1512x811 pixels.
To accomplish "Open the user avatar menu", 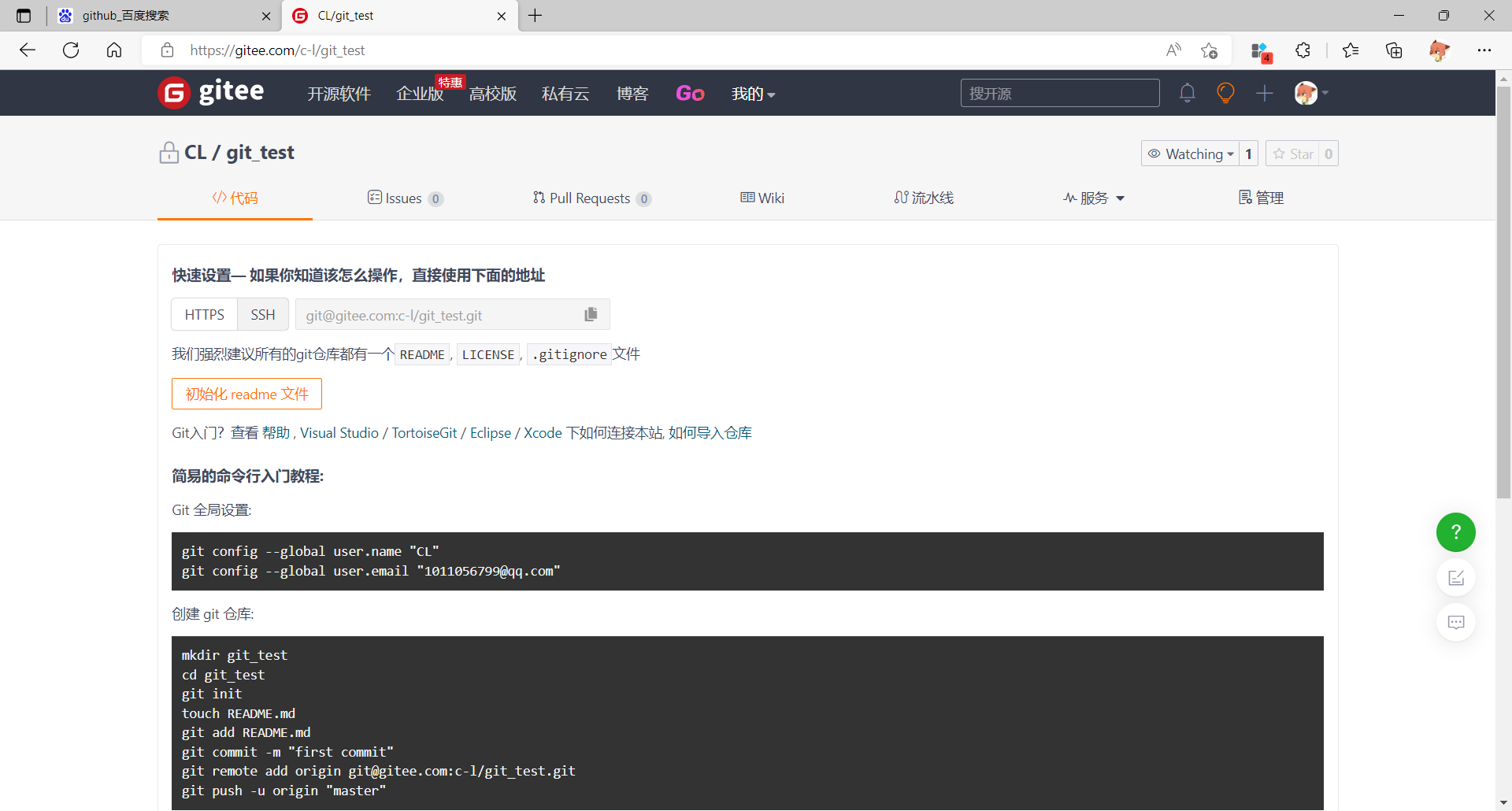I will point(1311,93).
